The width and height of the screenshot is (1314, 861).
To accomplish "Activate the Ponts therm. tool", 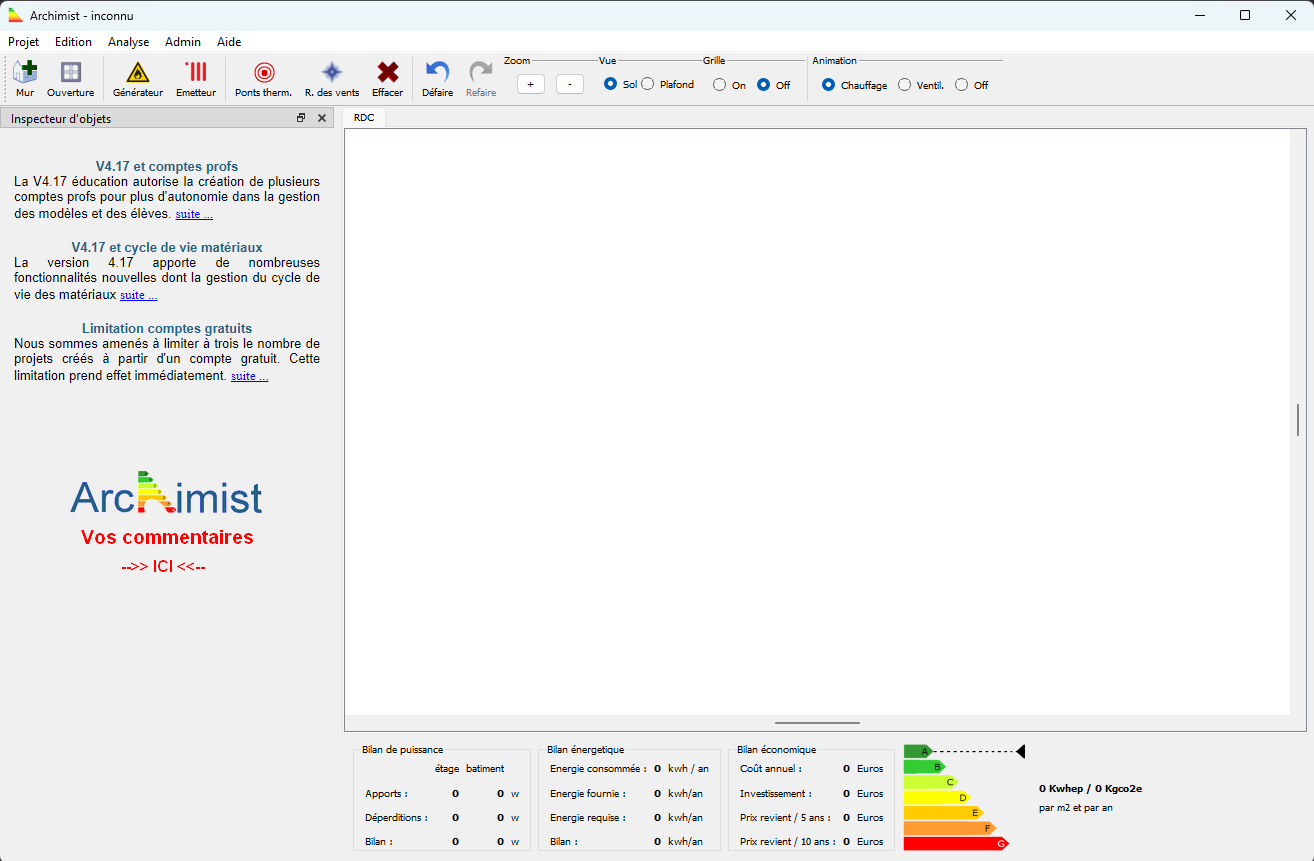I will (263, 78).
